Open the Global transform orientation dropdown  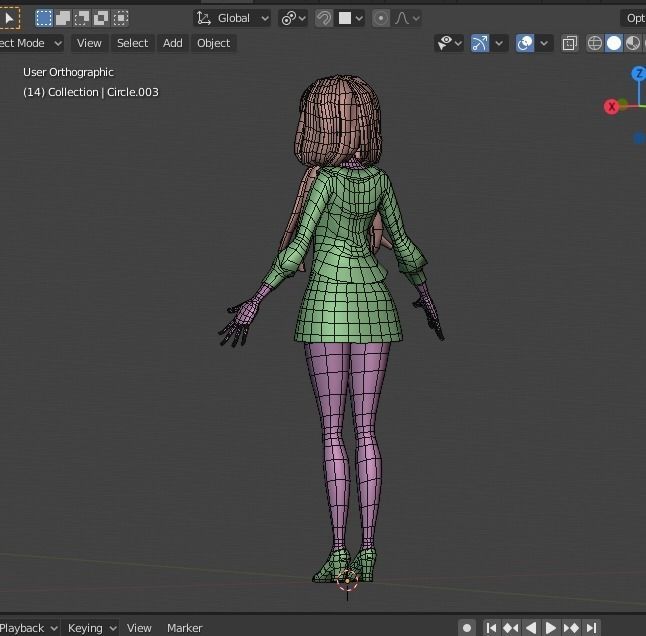[232, 18]
